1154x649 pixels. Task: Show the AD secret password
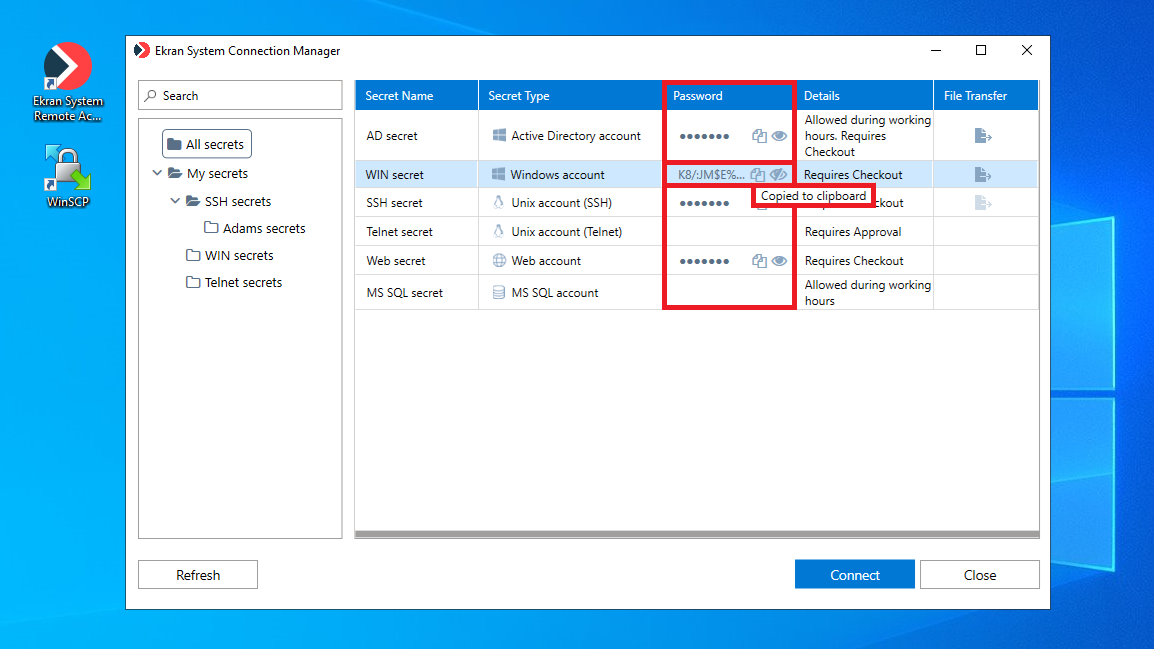779,136
